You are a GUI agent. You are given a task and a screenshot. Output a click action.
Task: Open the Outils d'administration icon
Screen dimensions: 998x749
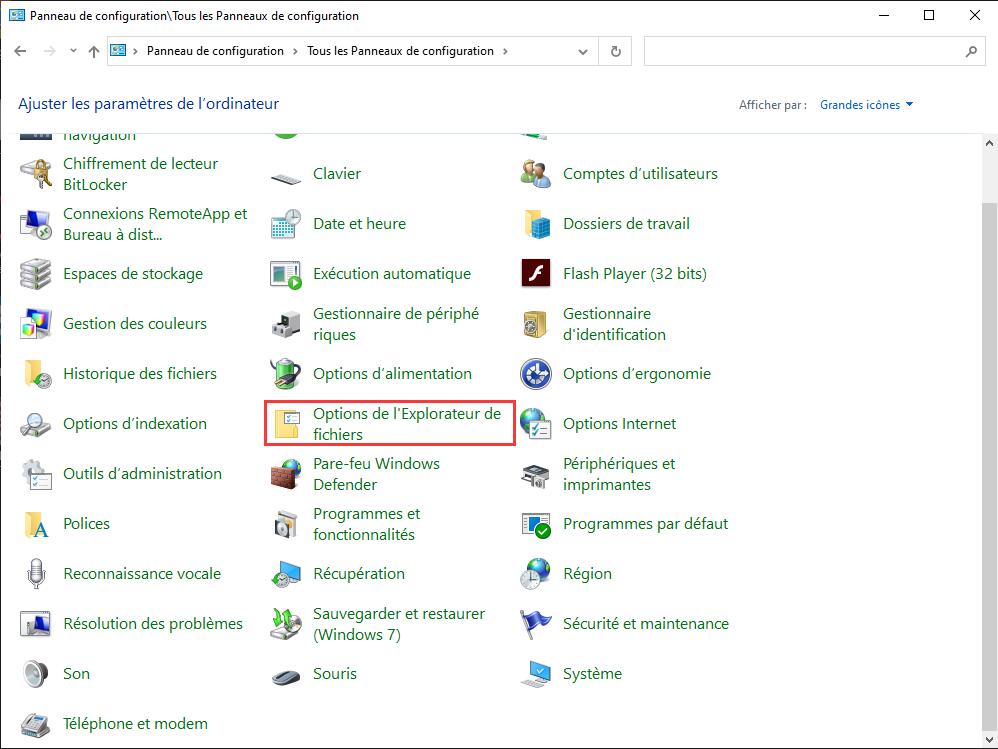click(36, 474)
